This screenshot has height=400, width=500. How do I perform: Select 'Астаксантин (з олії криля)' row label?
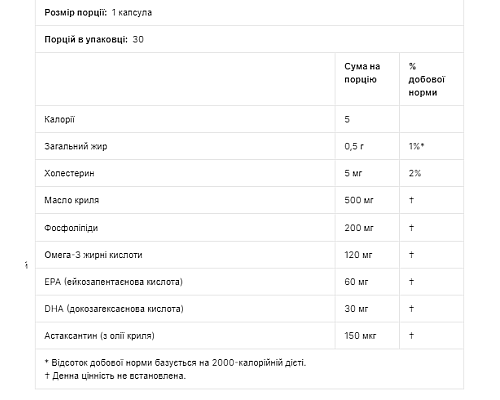coord(99,336)
